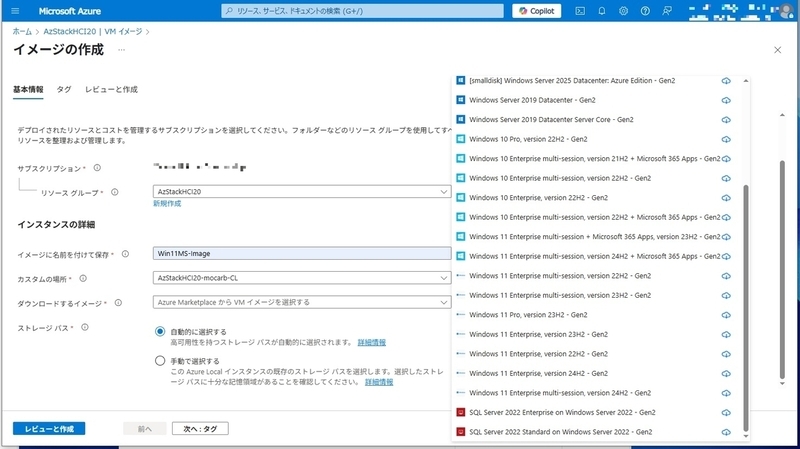Show info for リソース グループ field
Image resolution: width=800 pixels, height=449 pixels.
(115, 192)
